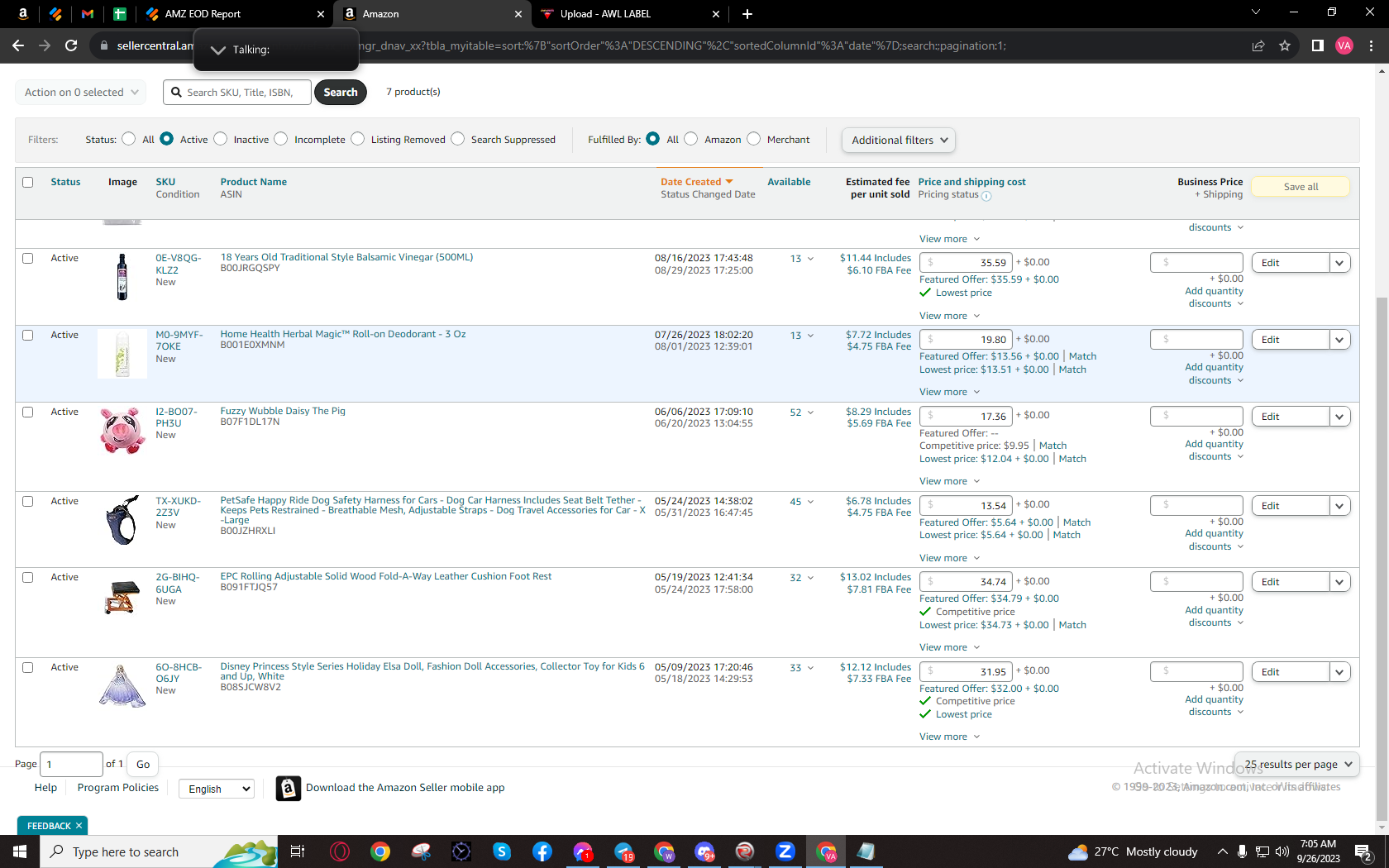
Task: Open the Edit dropdown arrow for Balsamic Vinegar
Action: pos(1340,263)
